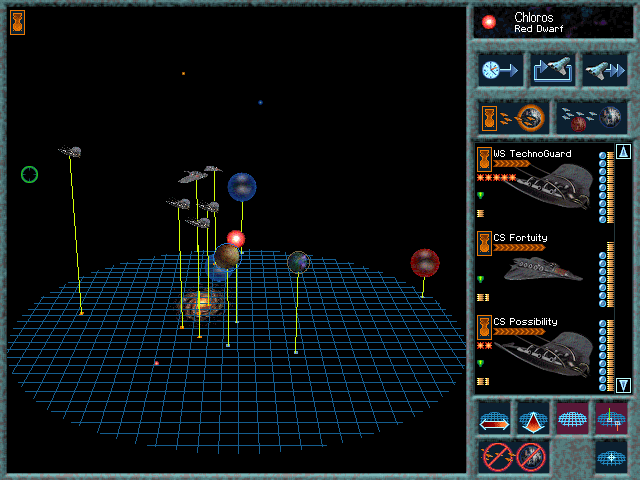Click the Chloros Red Dwarf star name panel
The height and width of the screenshot is (480, 640).
(x=553, y=23)
